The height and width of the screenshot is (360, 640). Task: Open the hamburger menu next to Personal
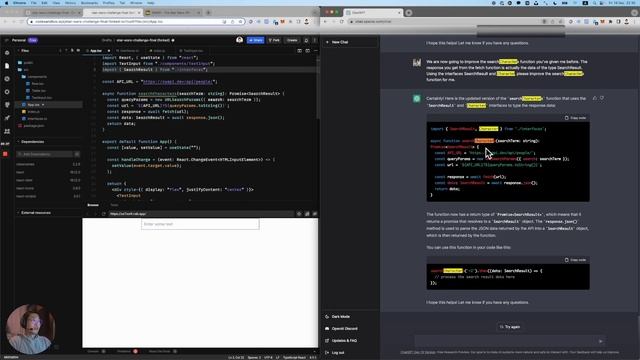coord(6,40)
